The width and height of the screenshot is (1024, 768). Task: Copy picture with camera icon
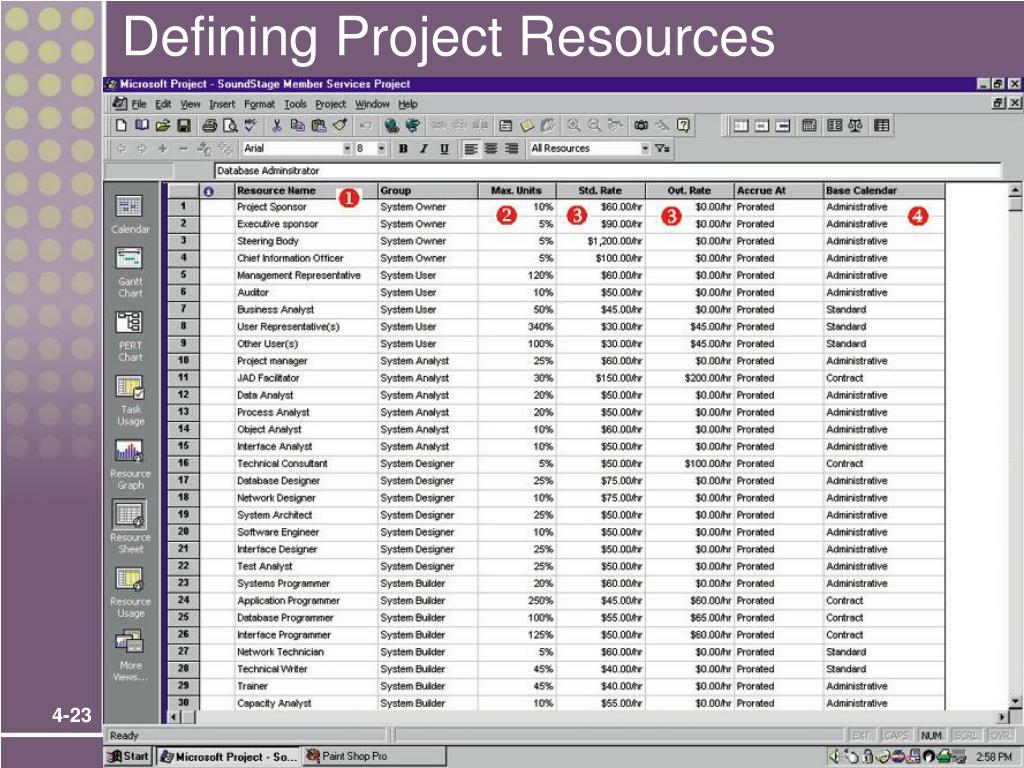click(x=641, y=125)
